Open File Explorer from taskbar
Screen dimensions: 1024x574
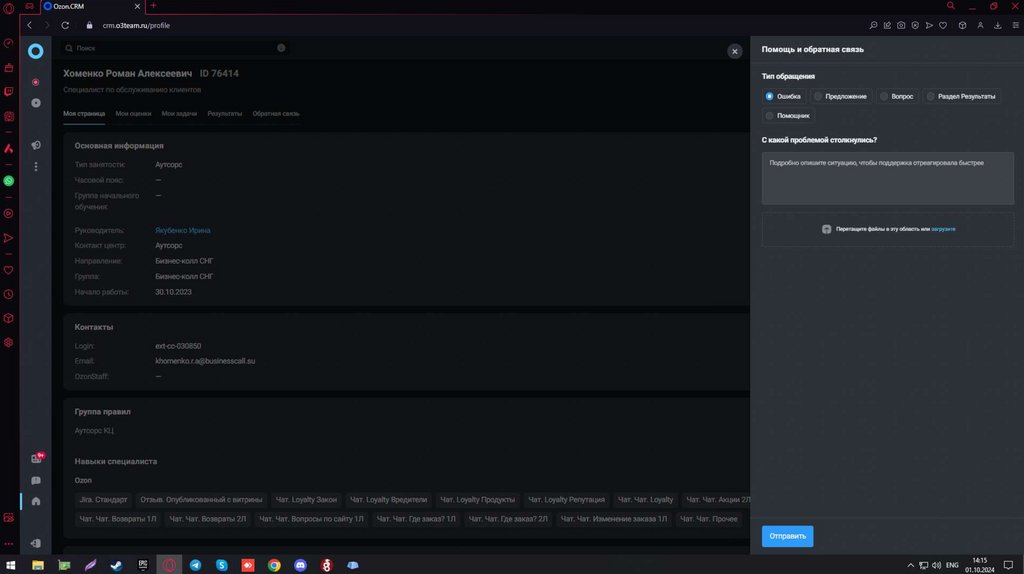[38, 566]
